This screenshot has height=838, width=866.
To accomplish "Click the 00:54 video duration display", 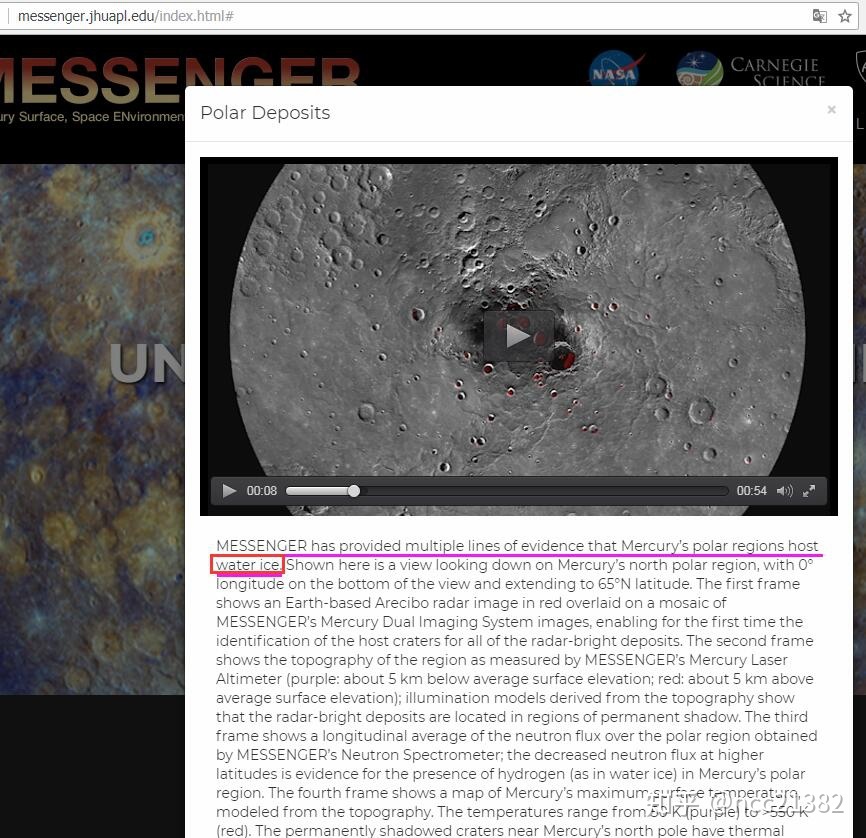I will pos(751,491).
